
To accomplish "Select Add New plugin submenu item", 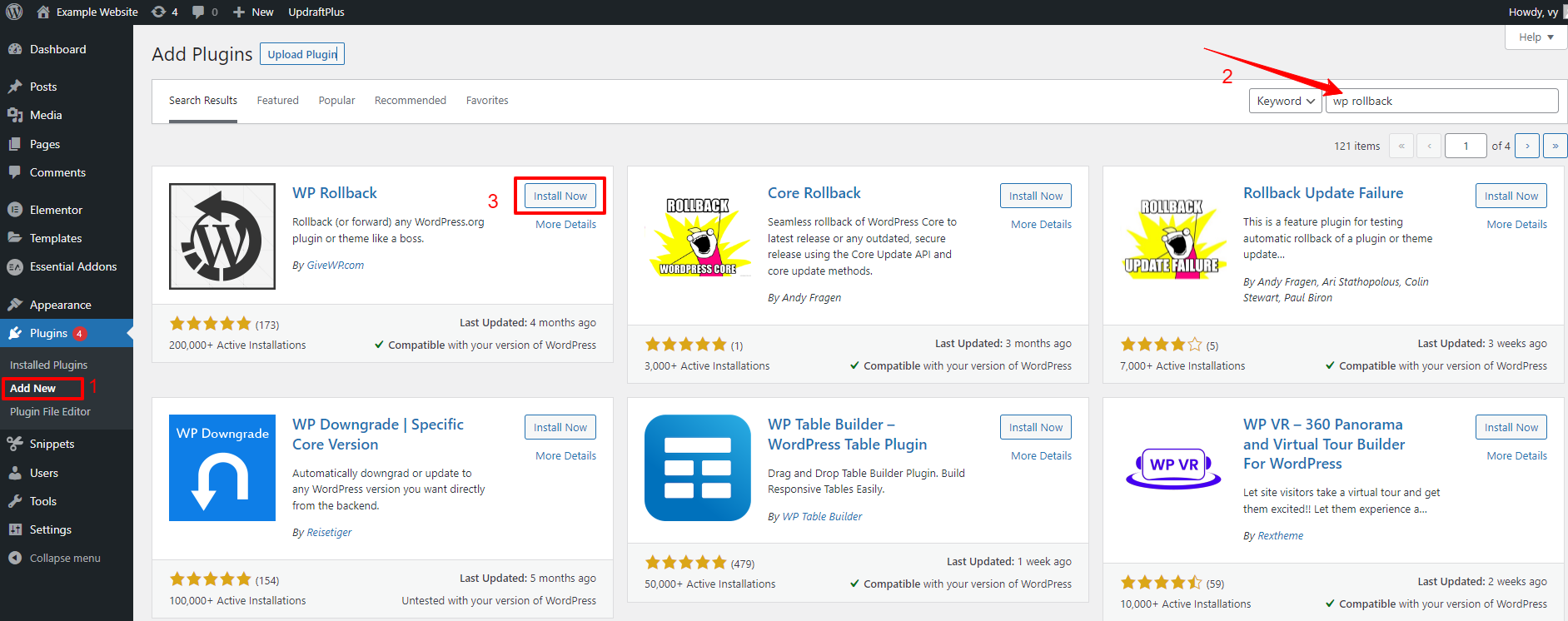I will click(33, 389).
